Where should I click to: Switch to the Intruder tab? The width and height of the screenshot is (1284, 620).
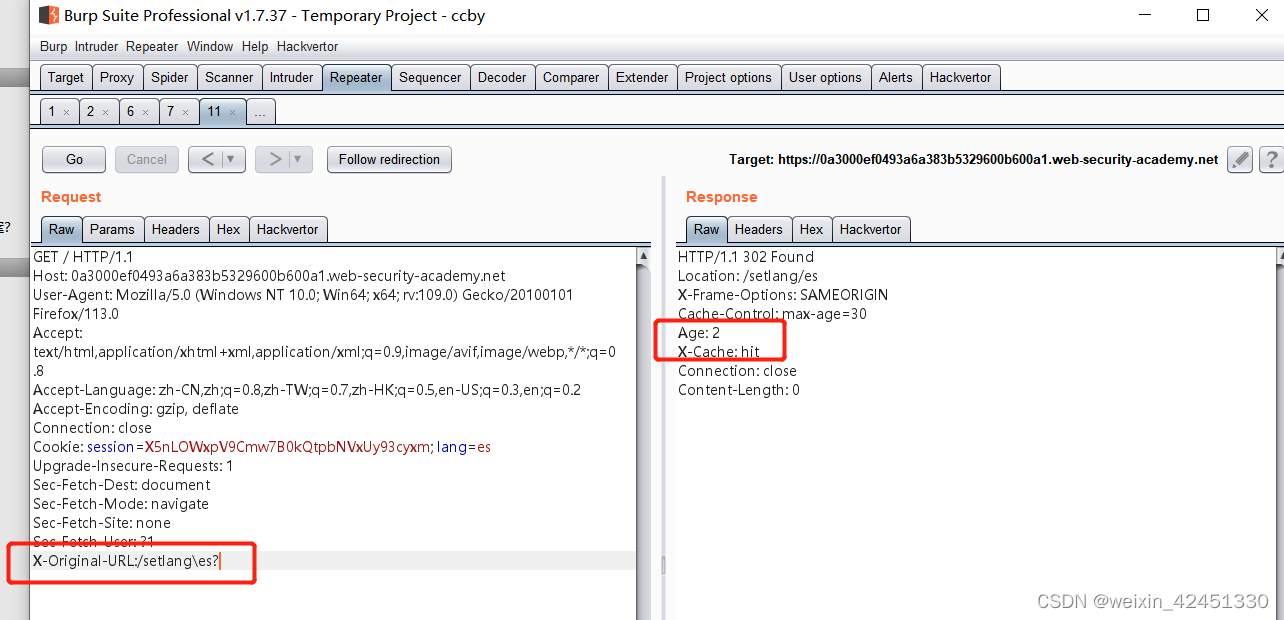click(x=291, y=78)
